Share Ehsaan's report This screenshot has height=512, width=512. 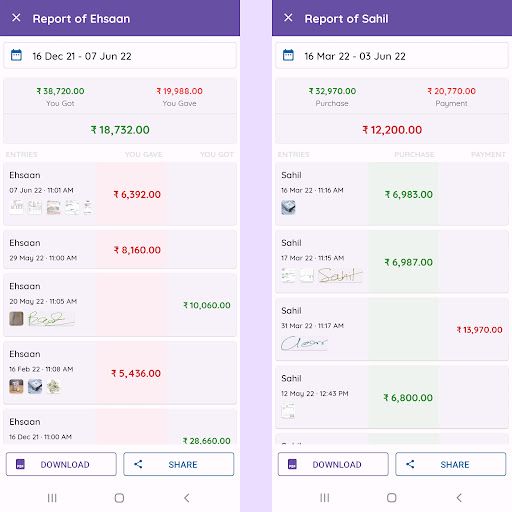click(x=179, y=464)
